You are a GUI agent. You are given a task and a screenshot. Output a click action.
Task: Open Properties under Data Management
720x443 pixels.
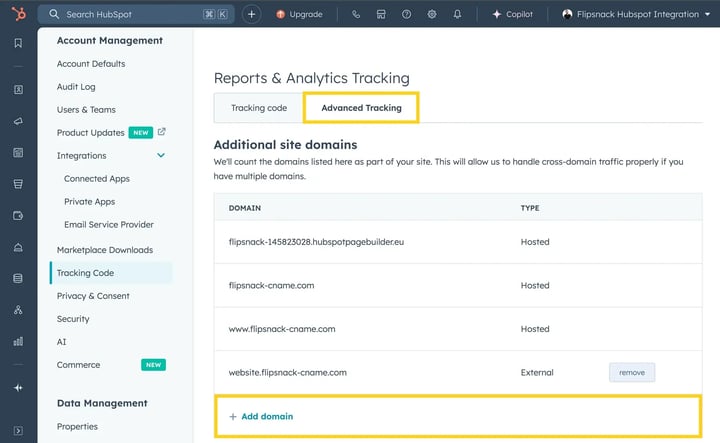[77, 426]
